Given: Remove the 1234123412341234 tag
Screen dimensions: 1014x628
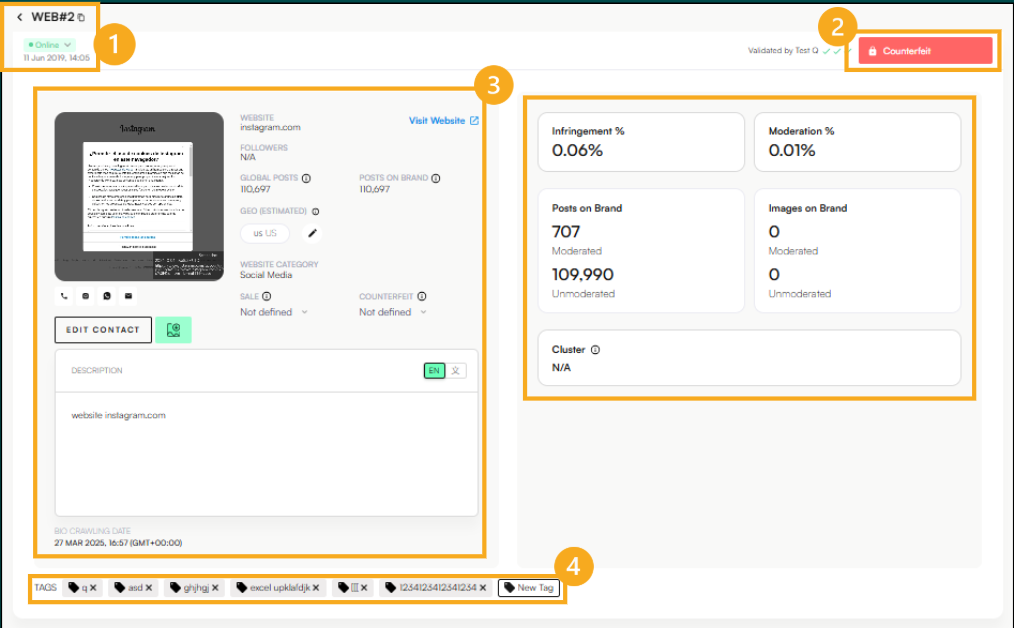Looking at the screenshot, I should (482, 588).
